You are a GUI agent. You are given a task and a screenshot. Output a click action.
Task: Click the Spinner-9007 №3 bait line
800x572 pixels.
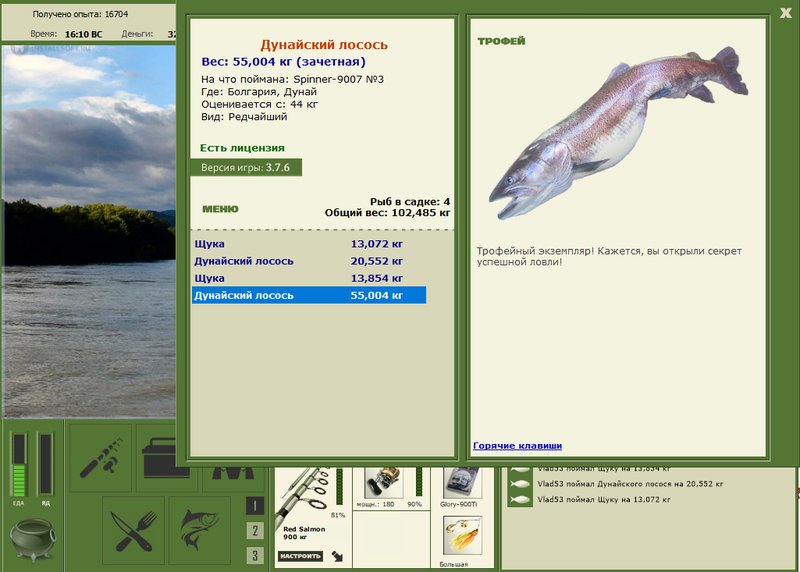[292, 79]
